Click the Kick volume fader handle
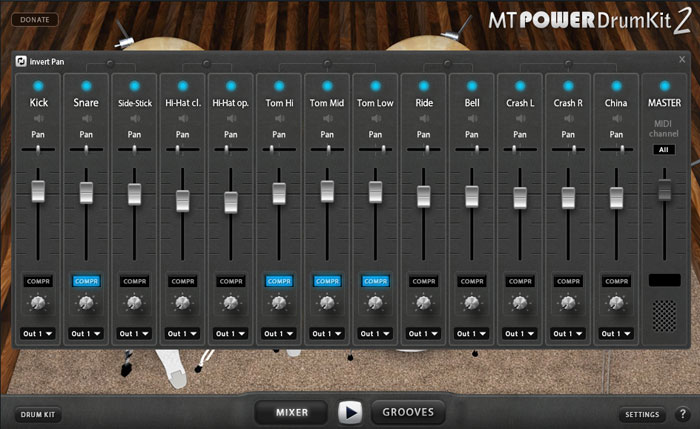The width and height of the screenshot is (700, 429). click(x=38, y=192)
